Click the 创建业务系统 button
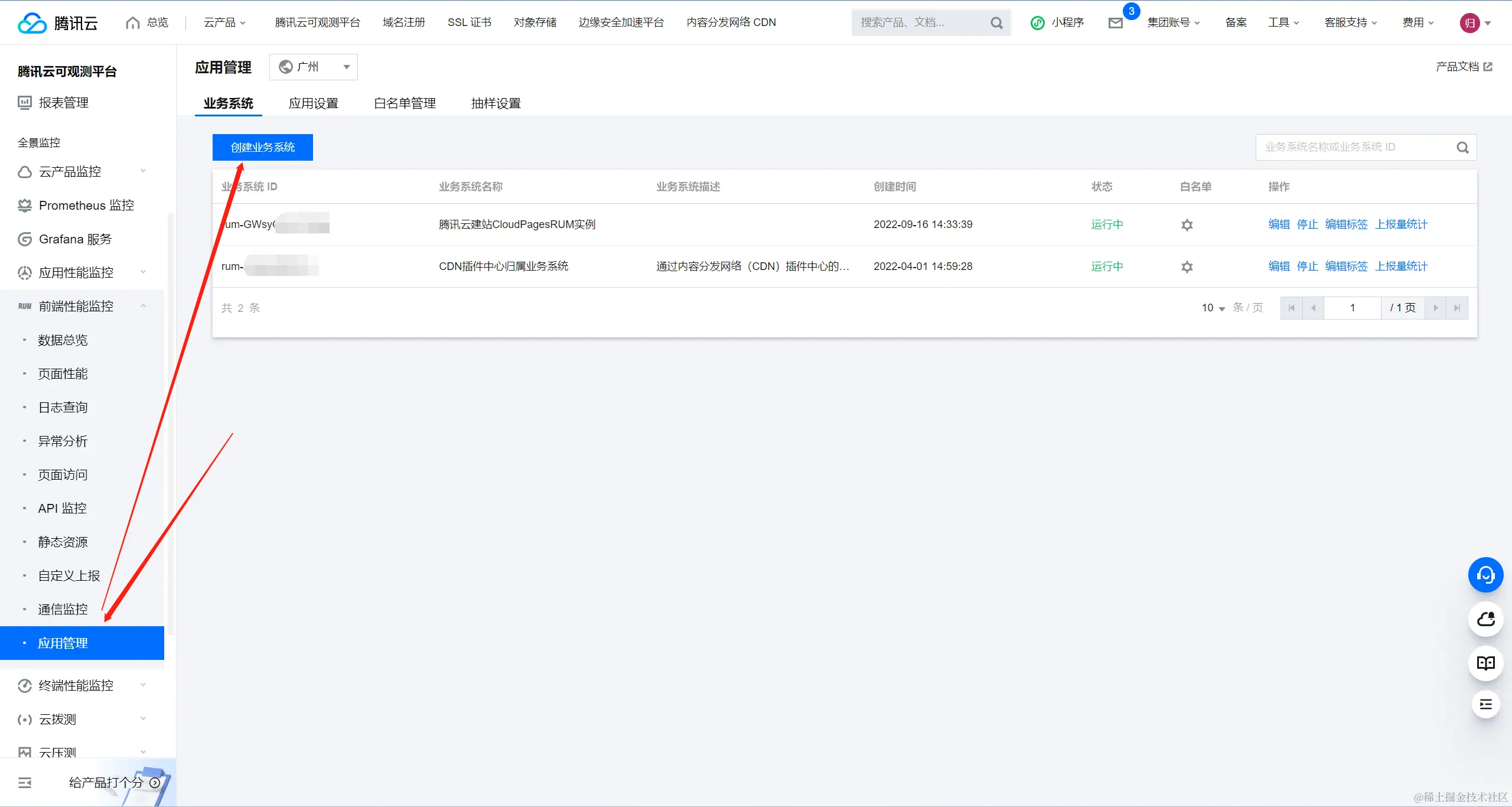The height and width of the screenshot is (807, 1512). pos(262,147)
